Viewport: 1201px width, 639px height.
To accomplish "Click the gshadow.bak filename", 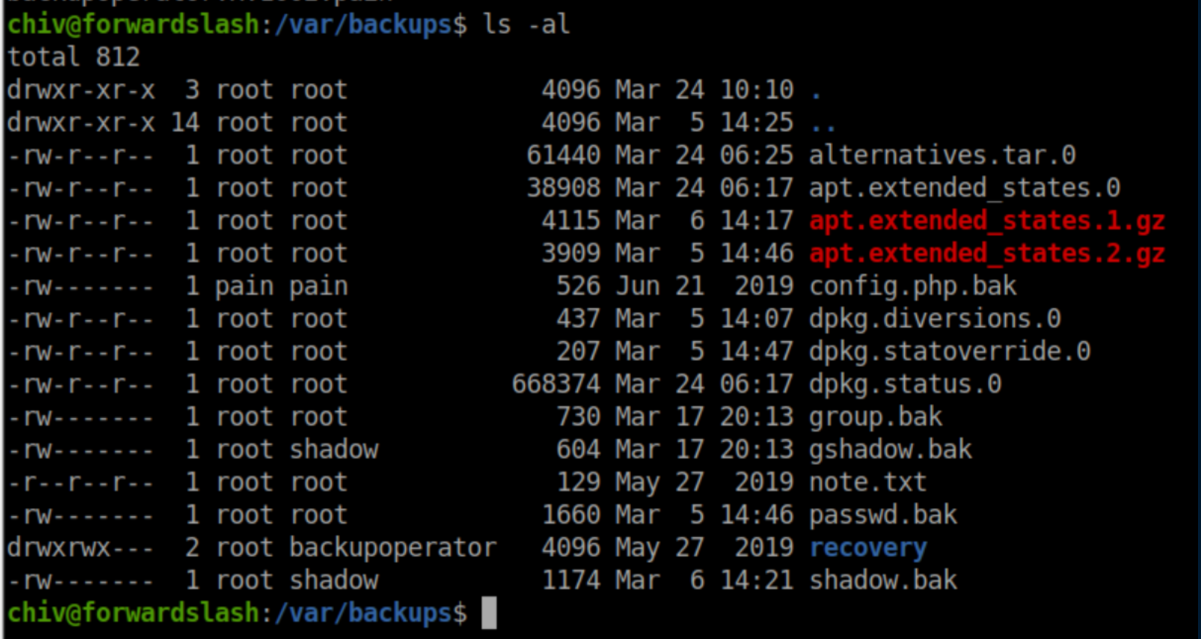I will pos(890,450).
